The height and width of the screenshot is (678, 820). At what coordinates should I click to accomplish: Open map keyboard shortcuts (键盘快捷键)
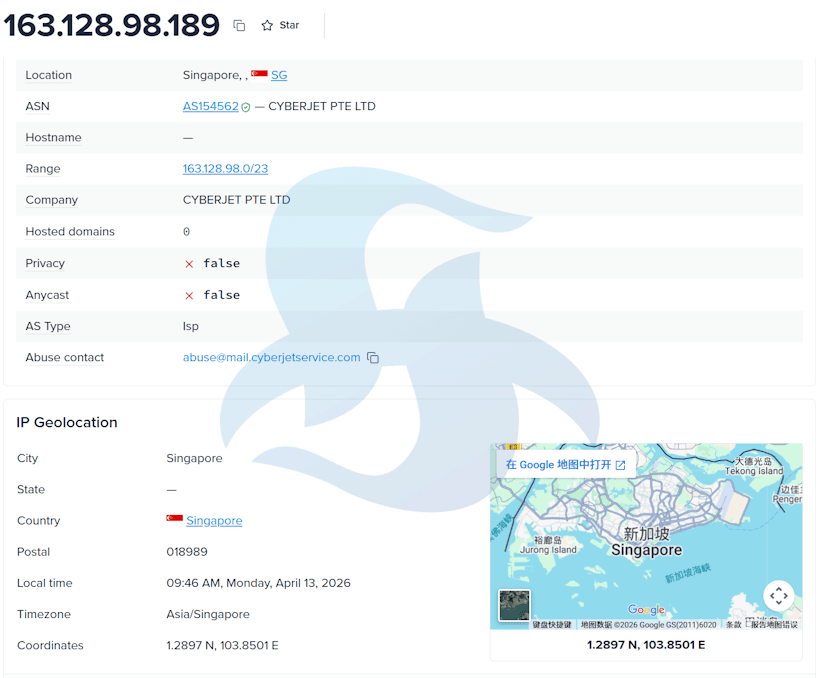[x=551, y=625]
